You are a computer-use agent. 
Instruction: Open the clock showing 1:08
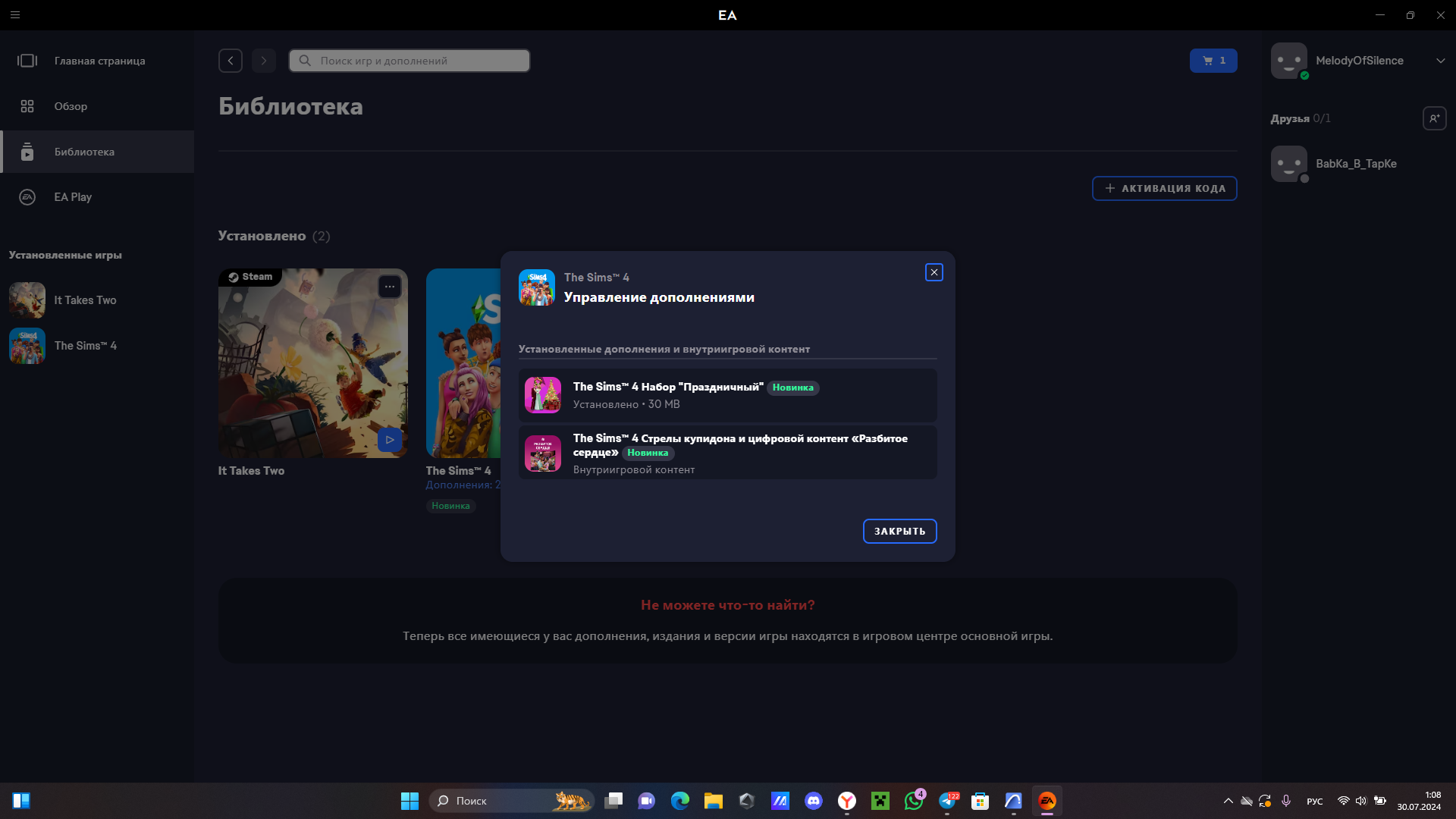pos(1419,801)
